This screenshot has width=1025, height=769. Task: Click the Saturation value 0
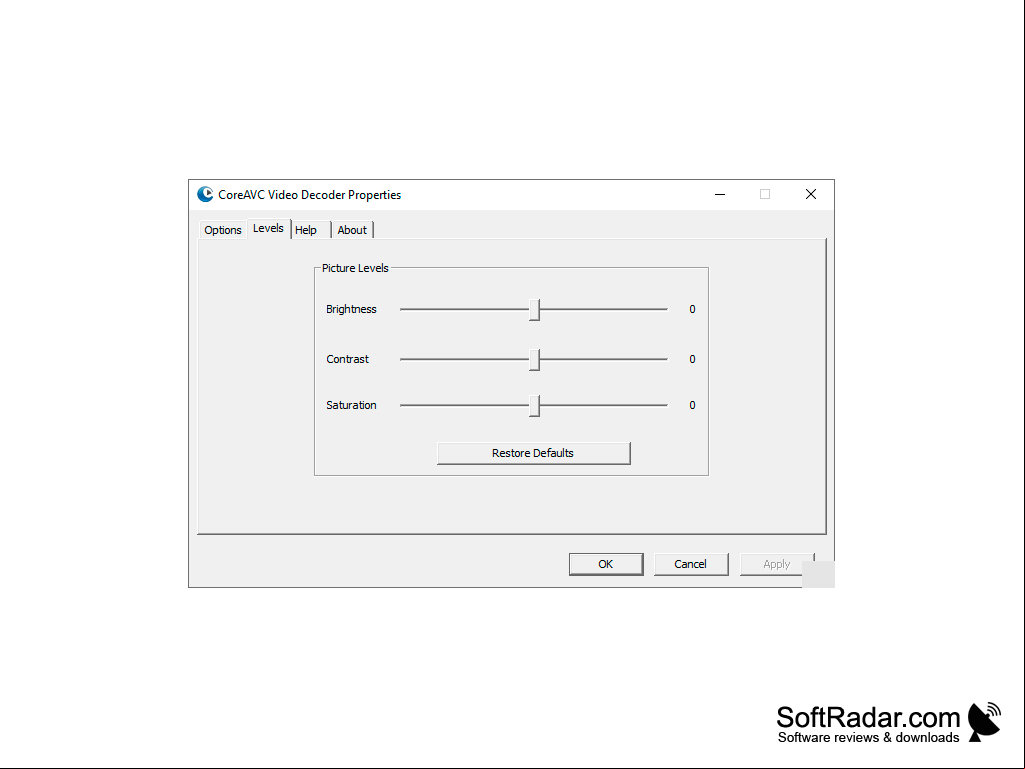pyautogui.click(x=692, y=405)
